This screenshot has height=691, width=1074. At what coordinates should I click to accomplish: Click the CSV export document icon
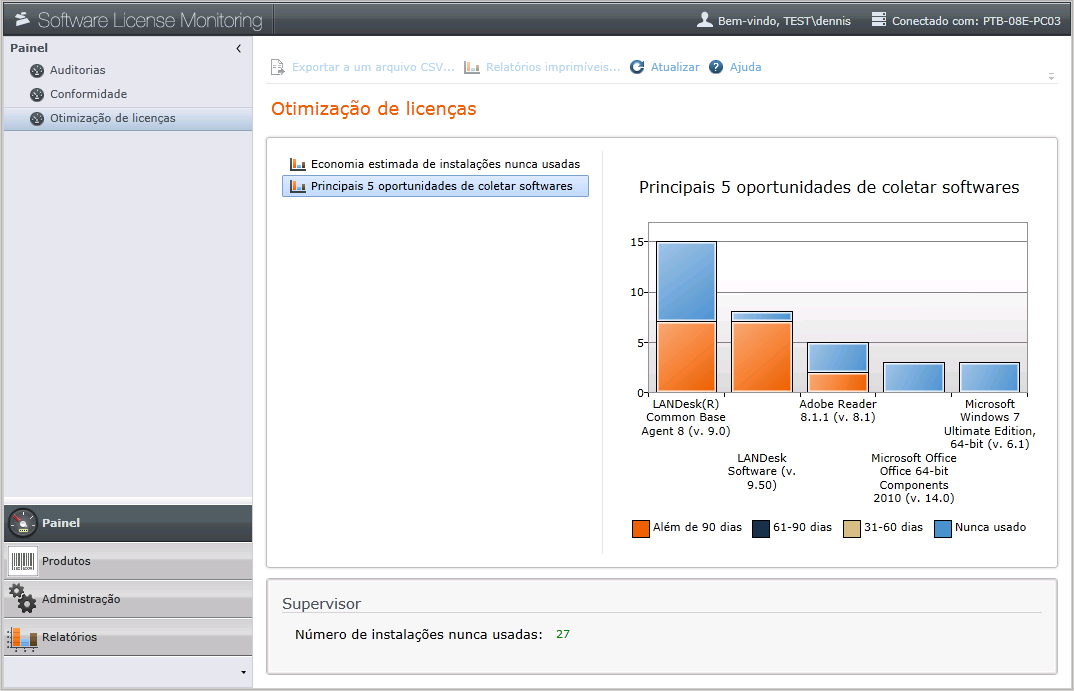point(277,67)
